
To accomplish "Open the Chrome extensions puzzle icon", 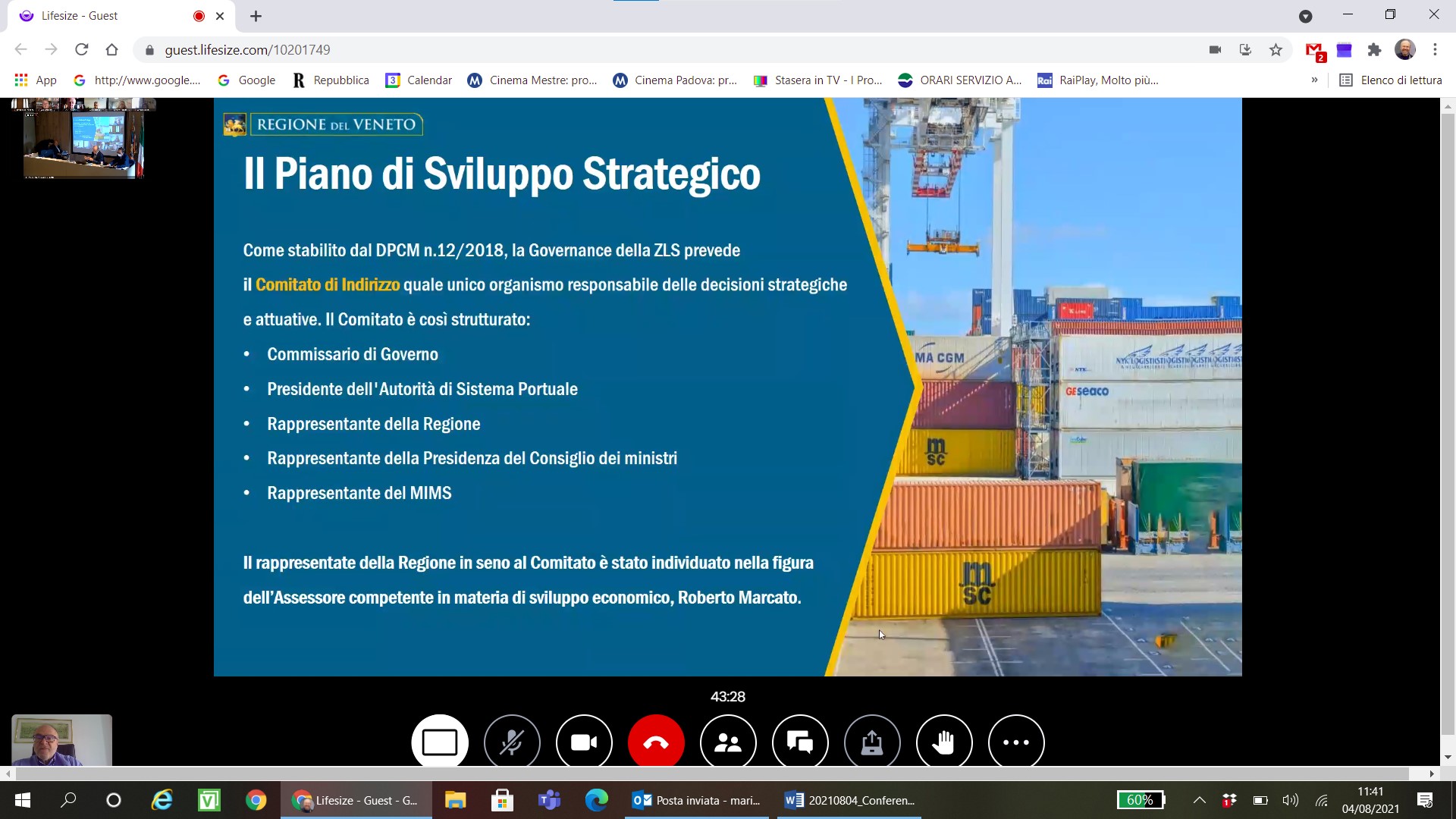I will tap(1374, 50).
